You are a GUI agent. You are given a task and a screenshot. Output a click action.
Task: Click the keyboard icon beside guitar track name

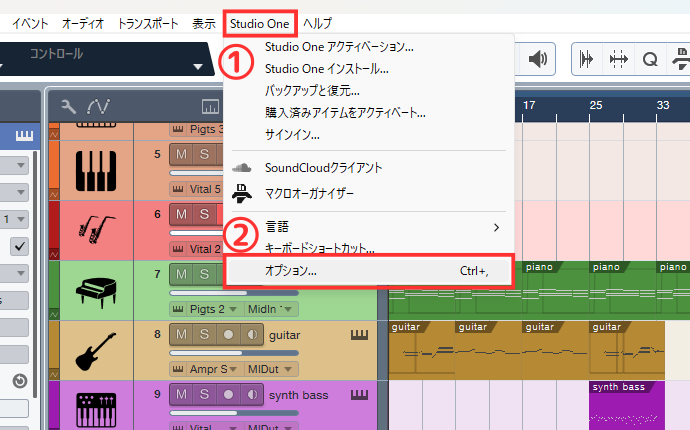(359, 335)
